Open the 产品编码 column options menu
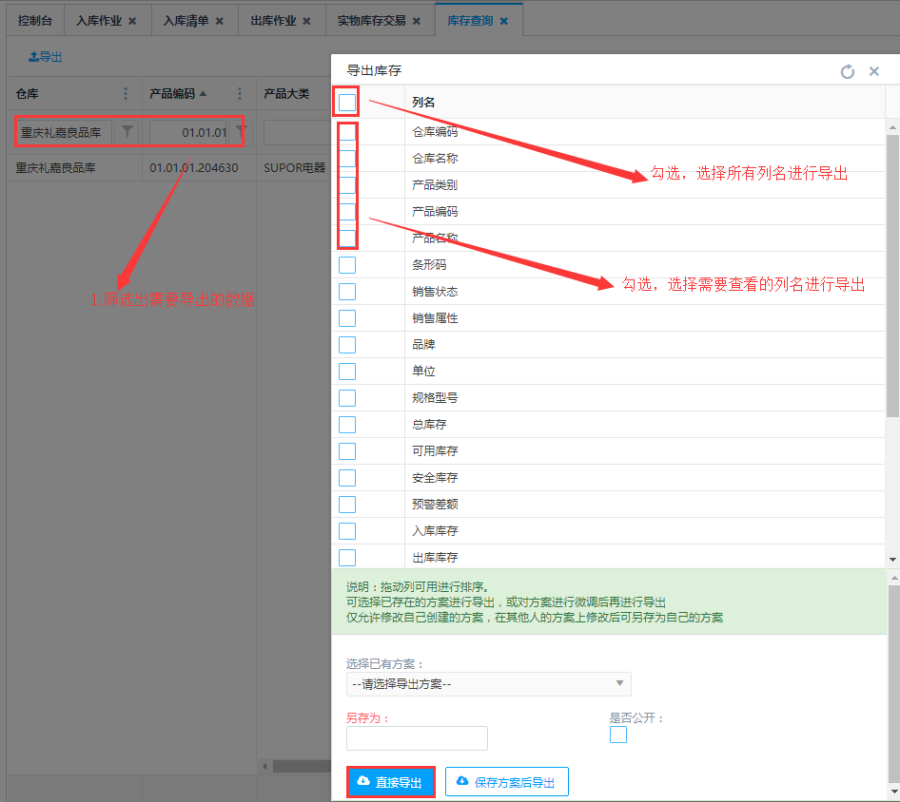900x802 pixels. [239, 94]
